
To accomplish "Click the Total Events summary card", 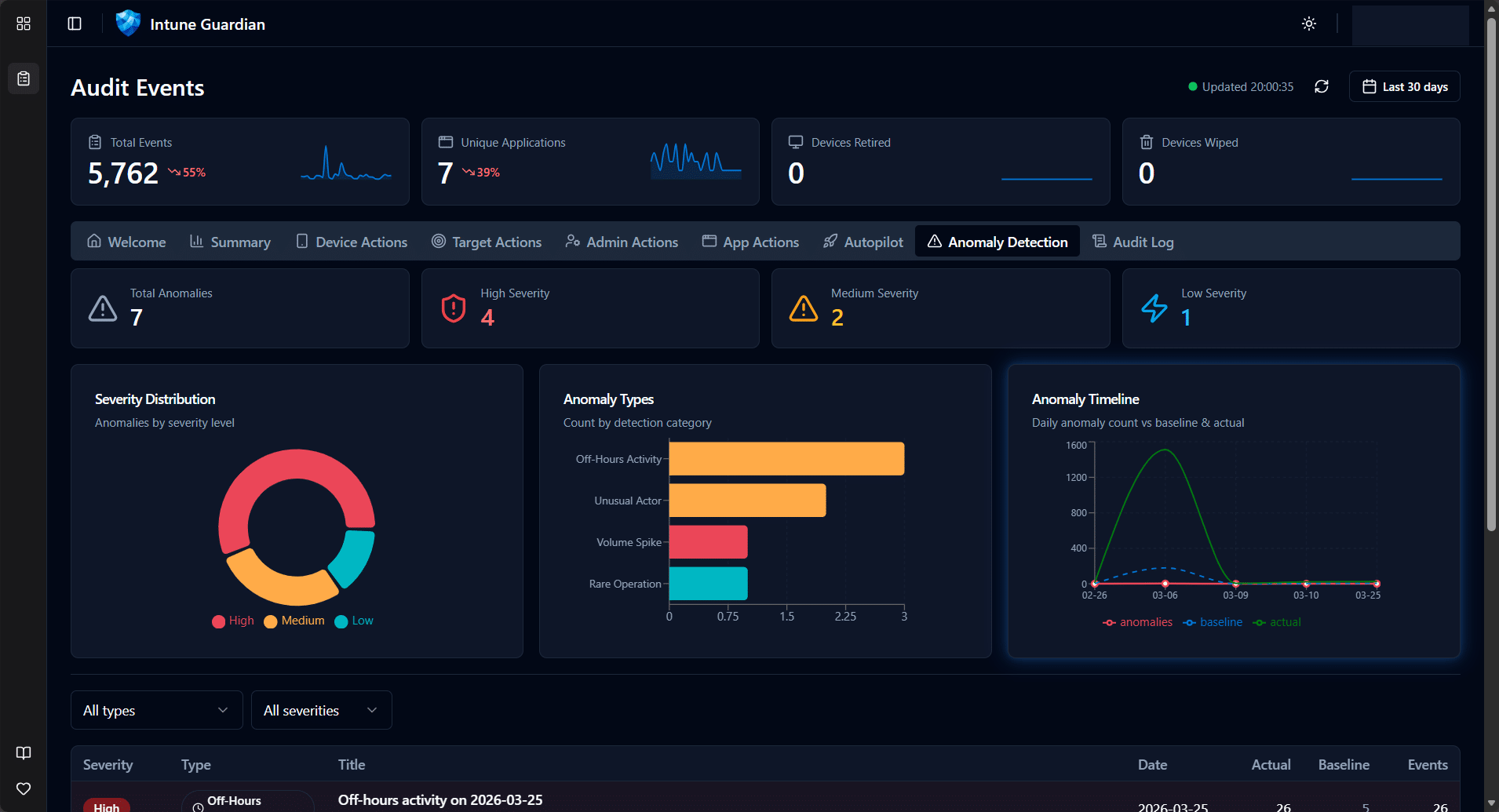I will click(239, 161).
